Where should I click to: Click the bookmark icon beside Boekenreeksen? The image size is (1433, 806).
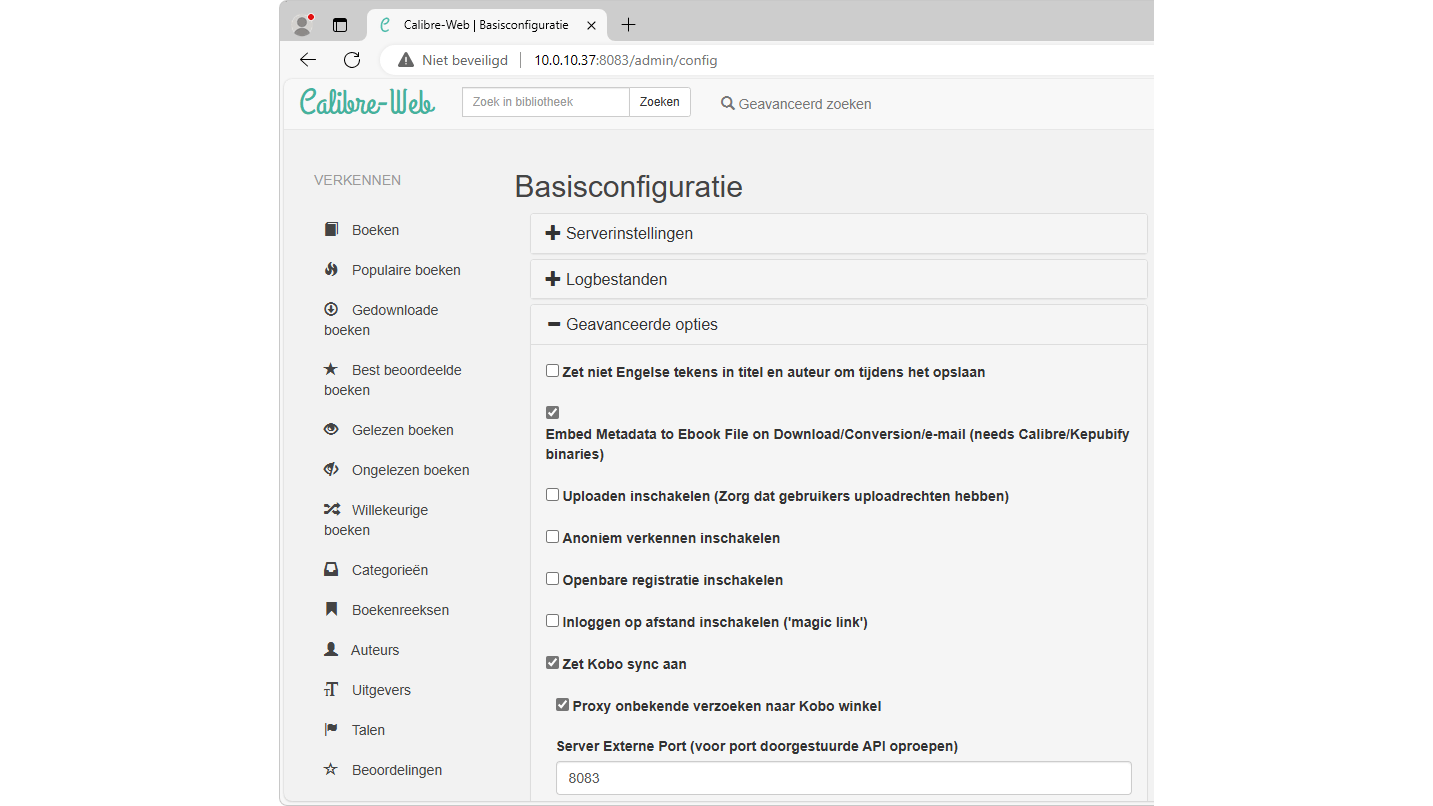[x=331, y=610]
